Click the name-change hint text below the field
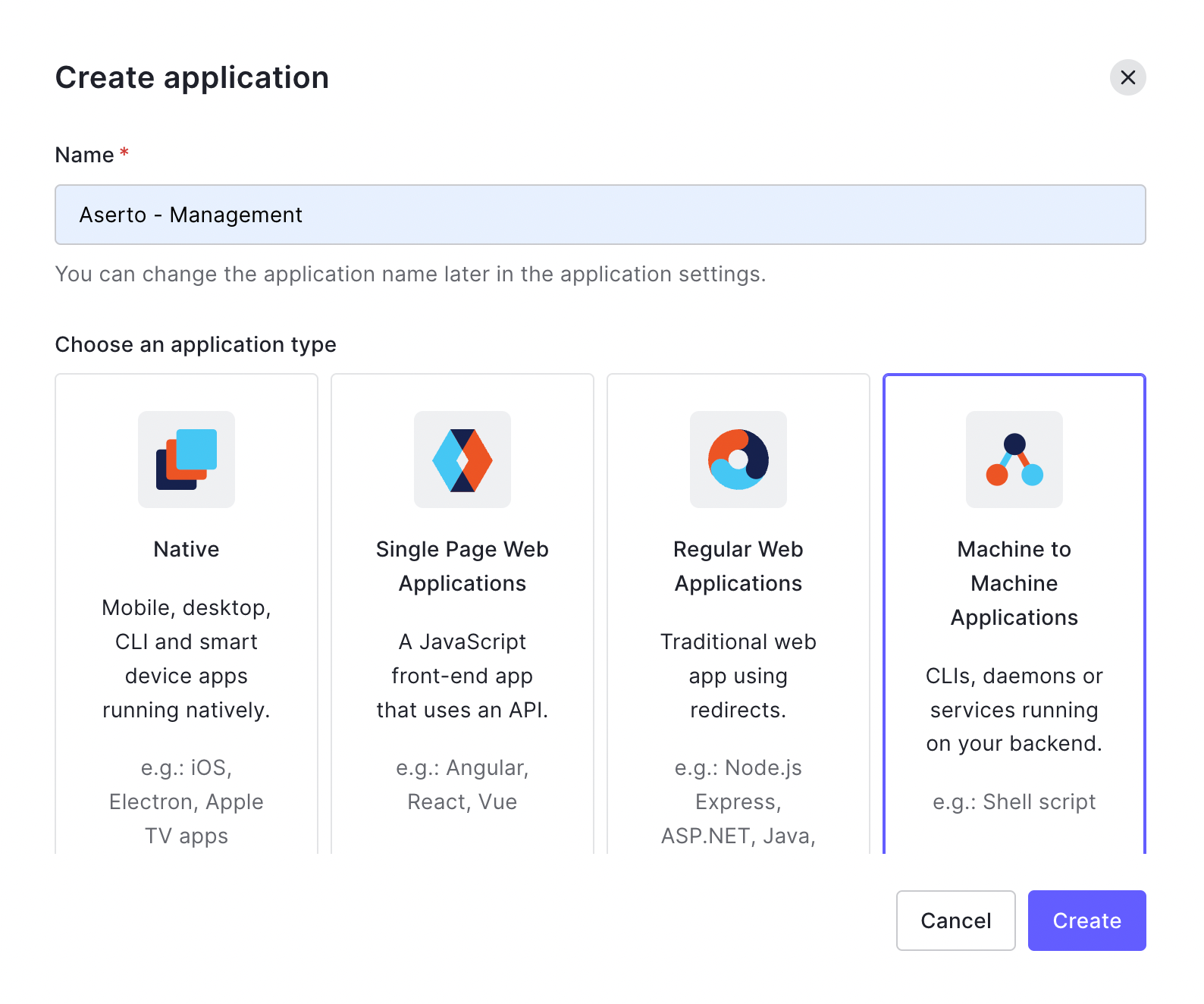The height and width of the screenshot is (1004, 1204). tap(411, 274)
